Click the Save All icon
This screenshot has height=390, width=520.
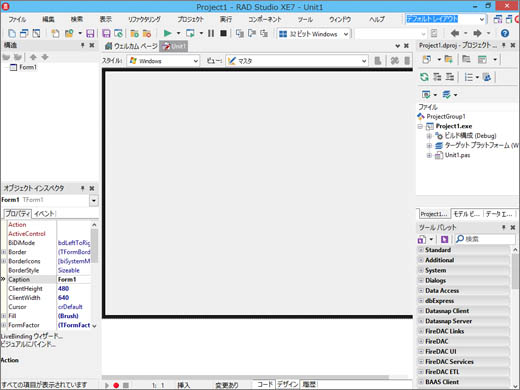tap(106, 33)
